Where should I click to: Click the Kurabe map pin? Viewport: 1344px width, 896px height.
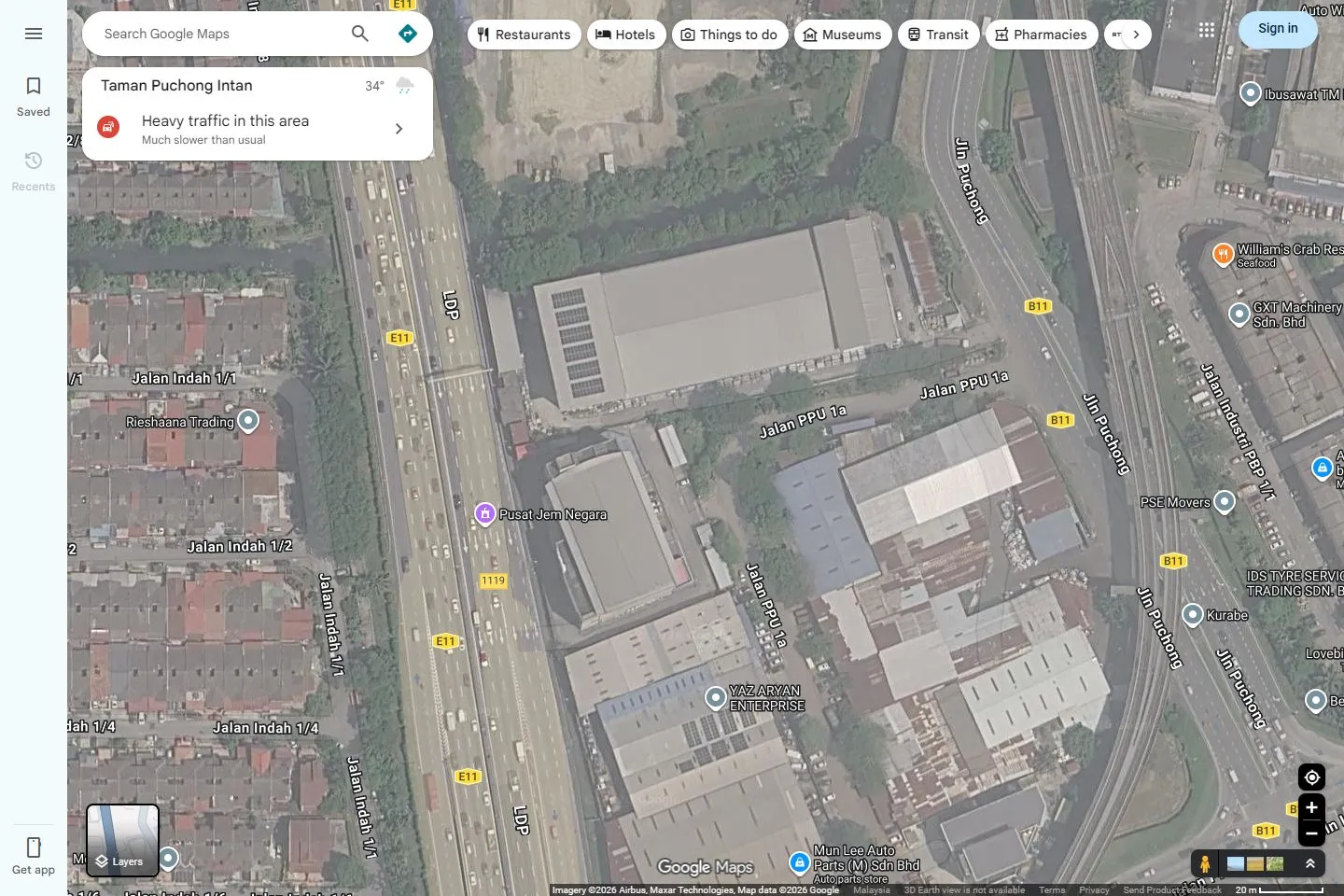1193,615
